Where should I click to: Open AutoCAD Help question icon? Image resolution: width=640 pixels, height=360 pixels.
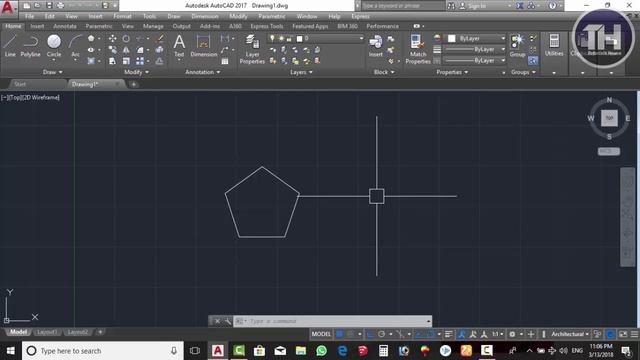pos(552,6)
